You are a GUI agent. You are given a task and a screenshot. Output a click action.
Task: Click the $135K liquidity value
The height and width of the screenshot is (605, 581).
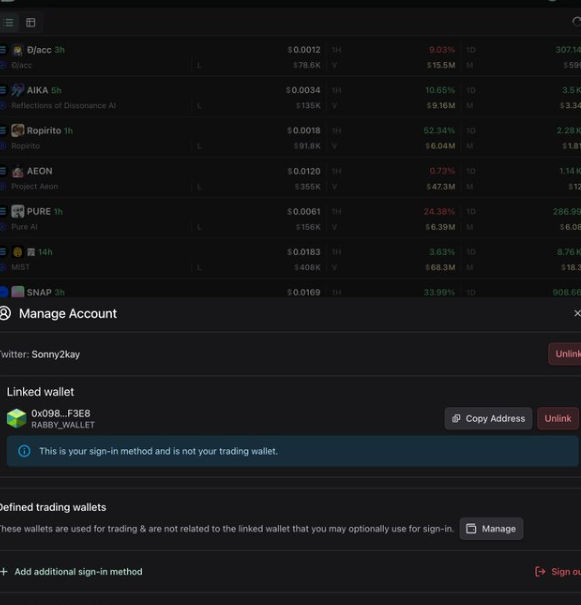tap(308, 106)
